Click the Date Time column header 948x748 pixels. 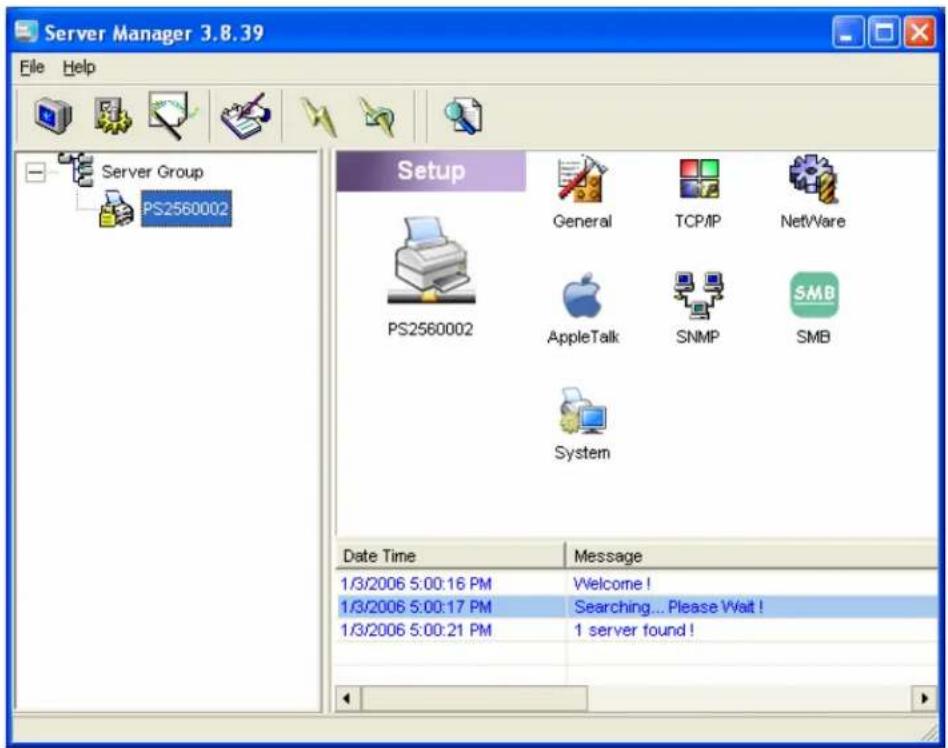pos(450,556)
